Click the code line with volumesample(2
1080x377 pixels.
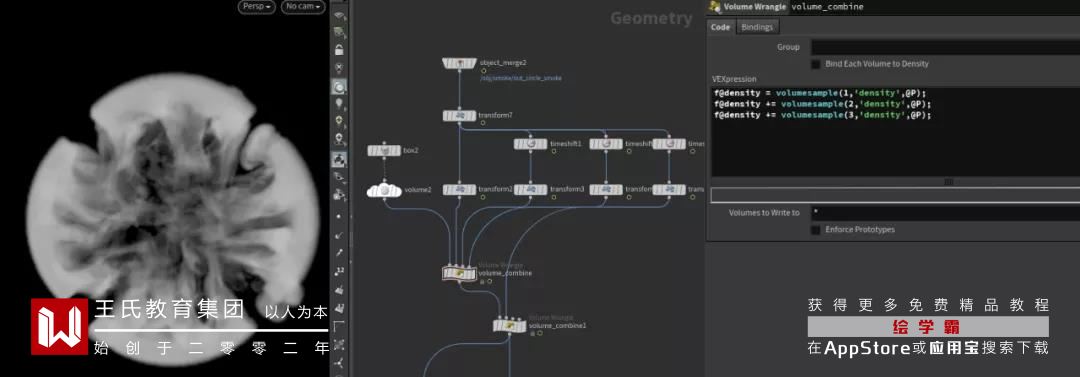tap(823, 104)
